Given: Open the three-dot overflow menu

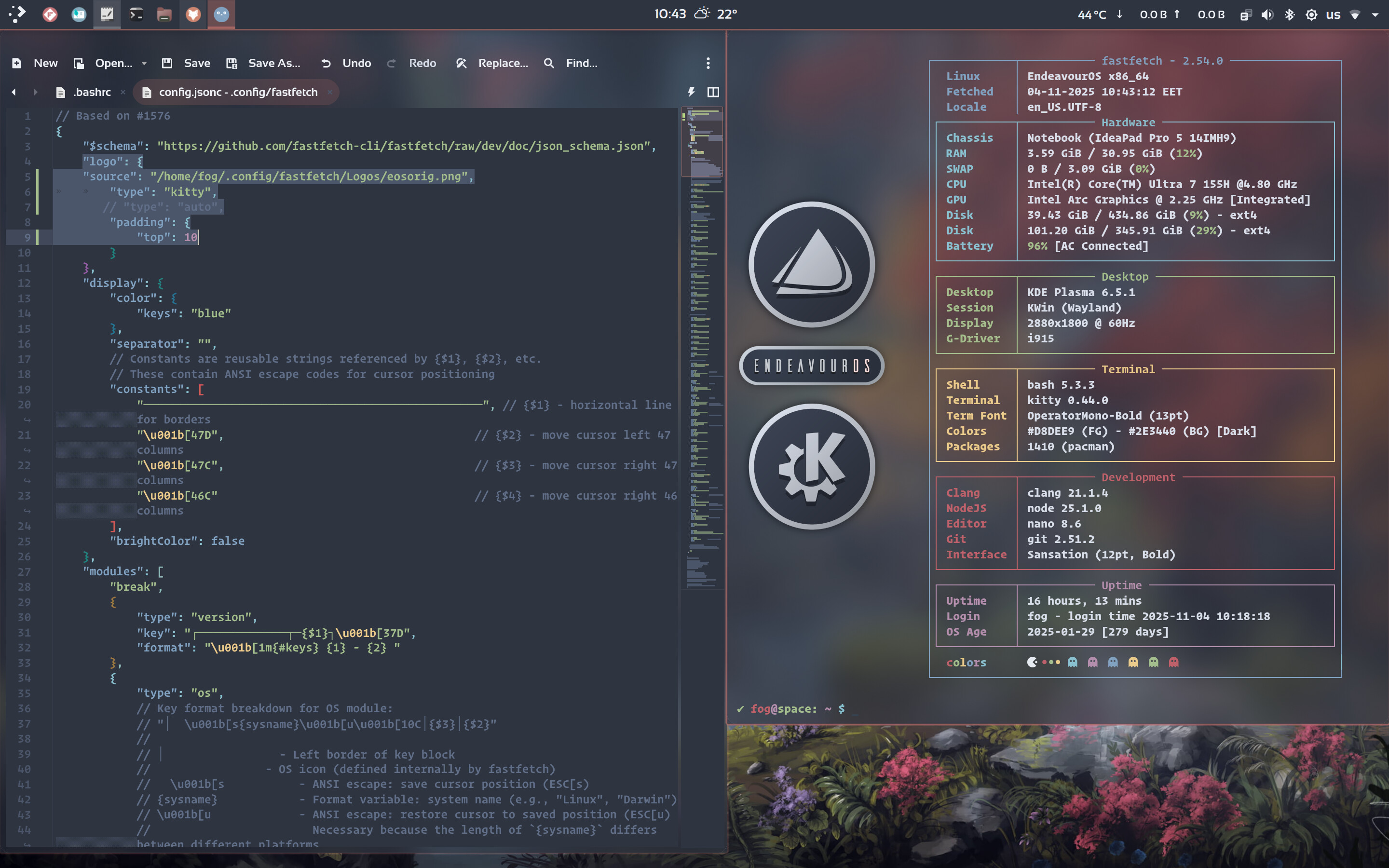Looking at the screenshot, I should pos(708,63).
